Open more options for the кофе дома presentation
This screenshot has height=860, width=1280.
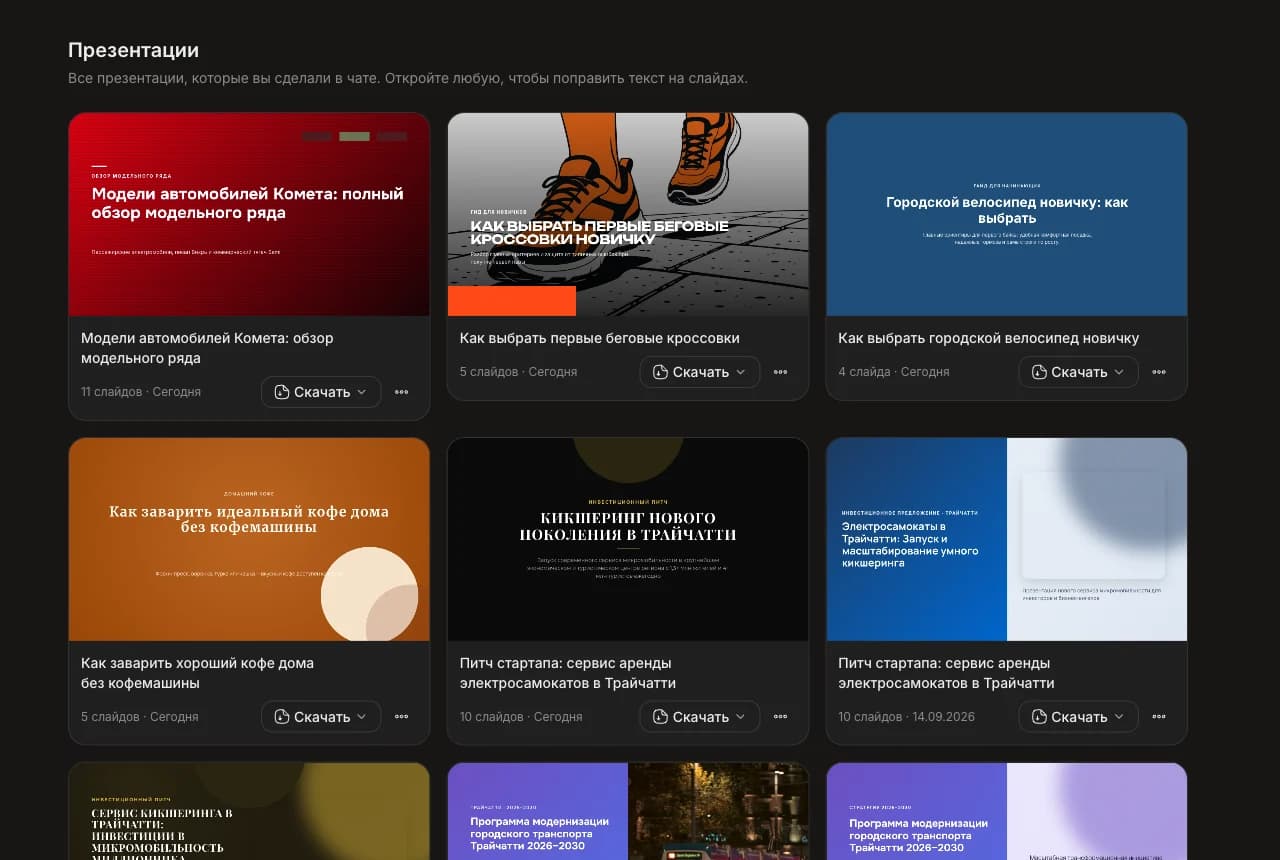[401, 717]
